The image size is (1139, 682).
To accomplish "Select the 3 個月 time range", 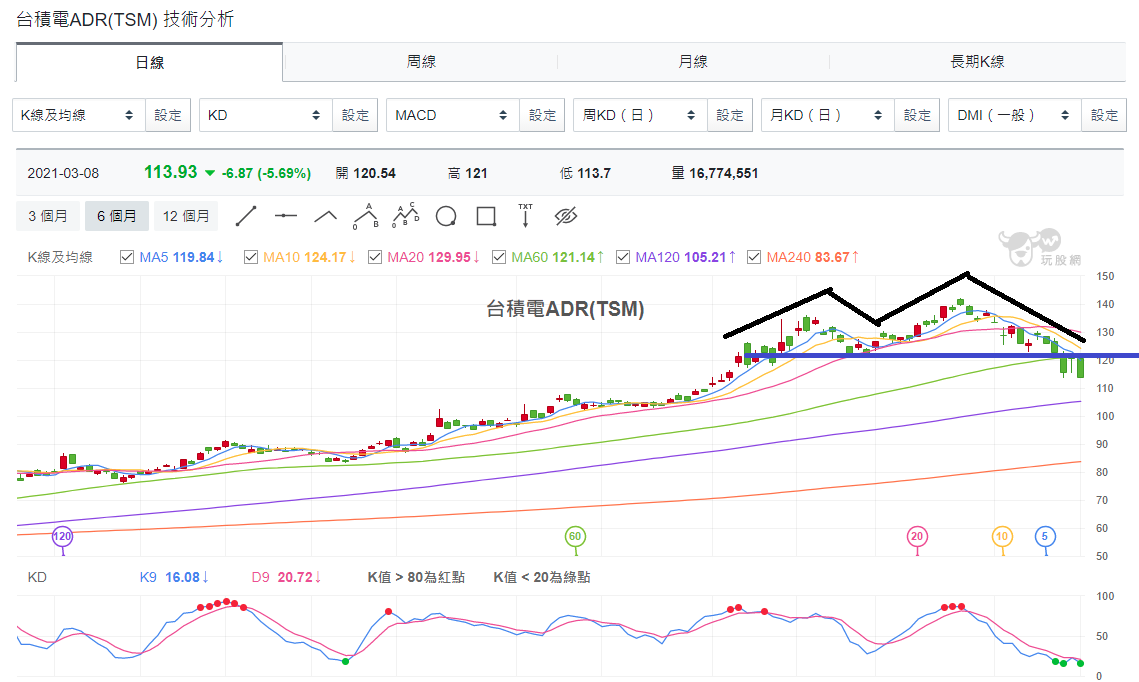I will pos(48,216).
